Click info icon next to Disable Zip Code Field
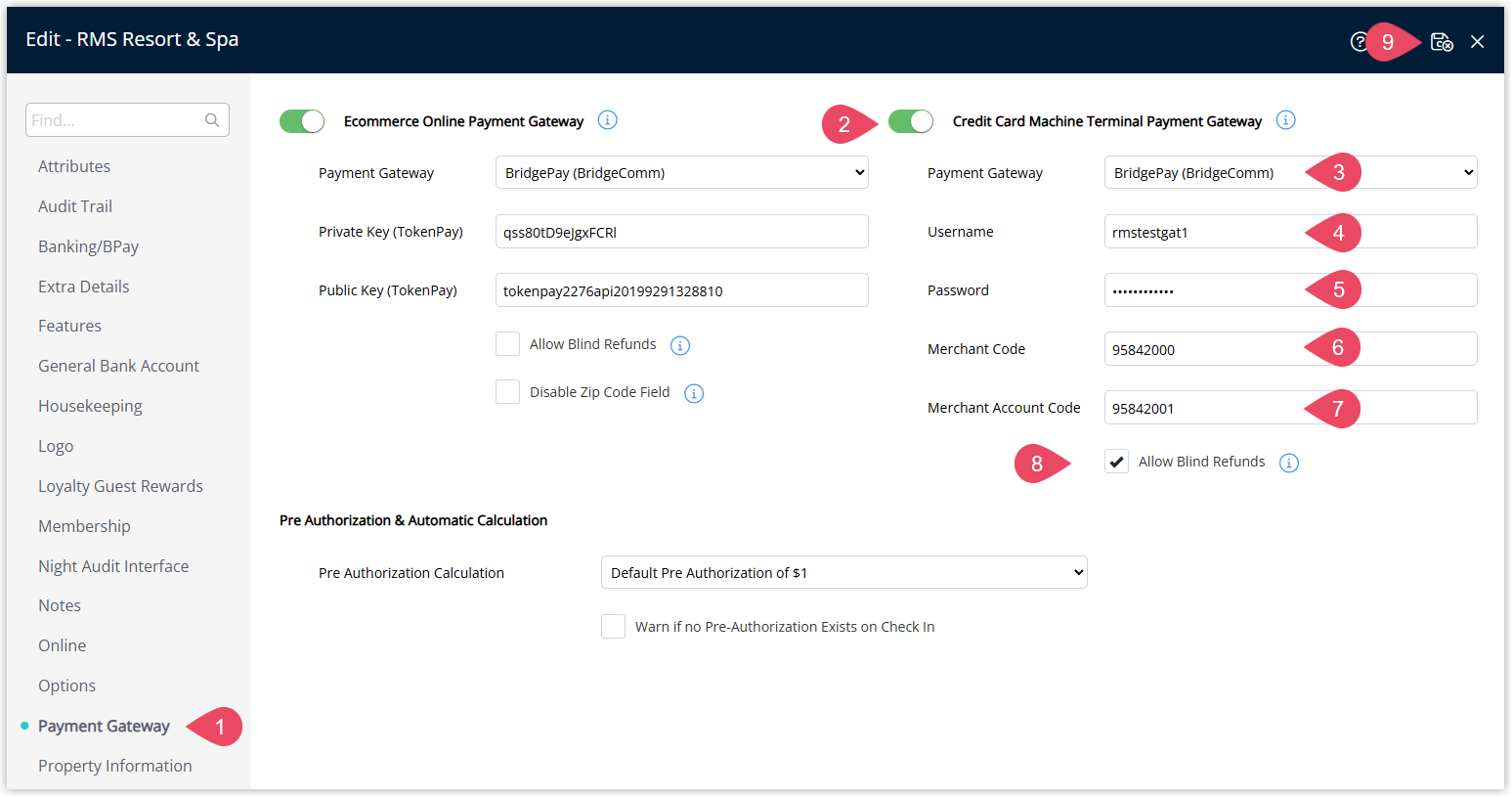The height and width of the screenshot is (797, 1512). pos(694,393)
